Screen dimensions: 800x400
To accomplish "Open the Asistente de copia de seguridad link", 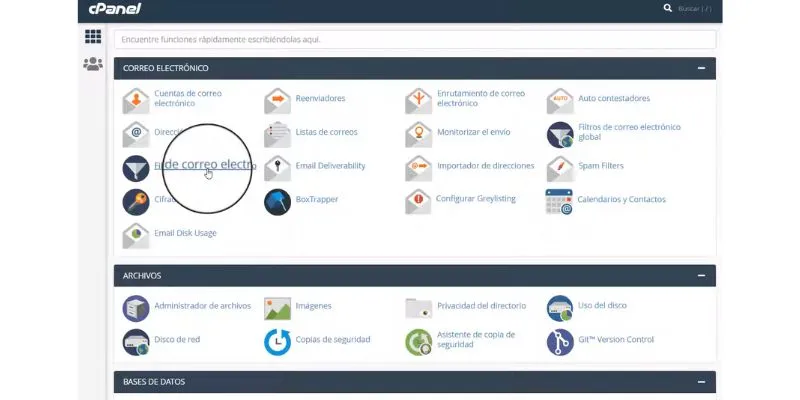I will point(476,340).
